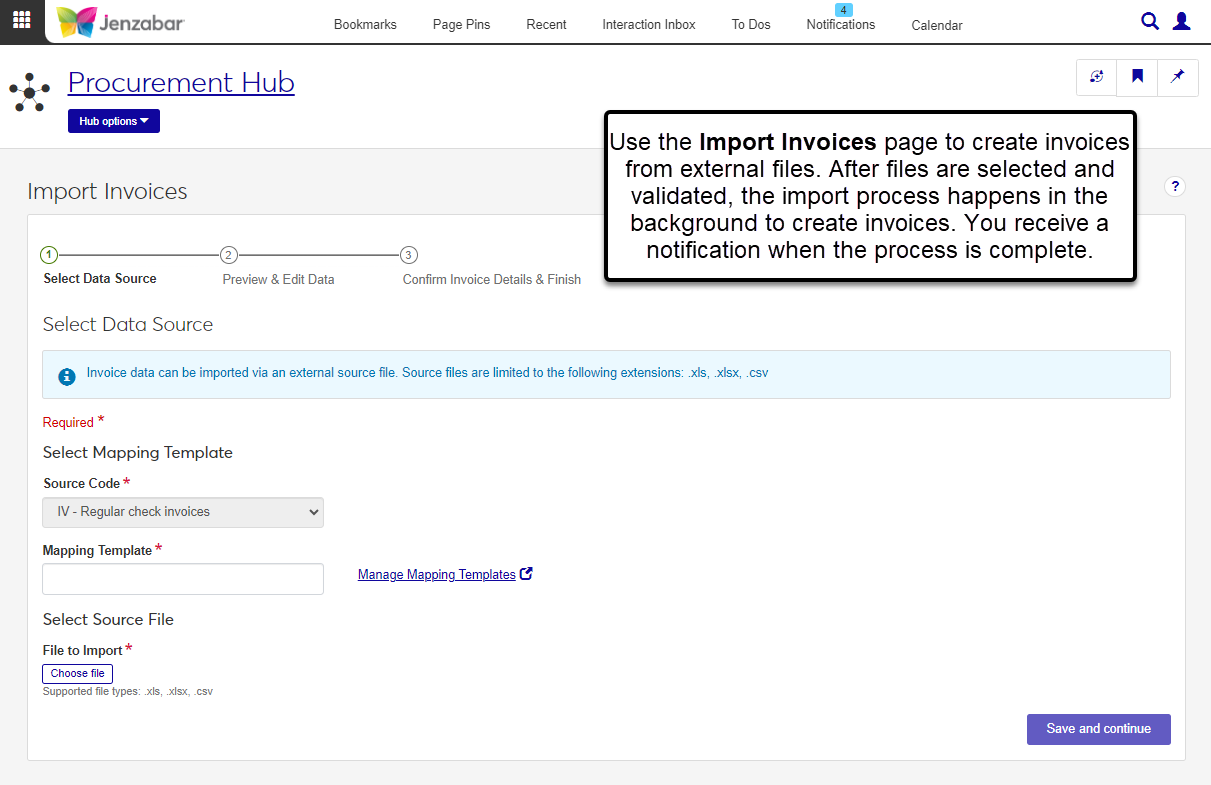Click the Procurement Hub network icon
This screenshot has width=1211, height=785.
(x=30, y=92)
